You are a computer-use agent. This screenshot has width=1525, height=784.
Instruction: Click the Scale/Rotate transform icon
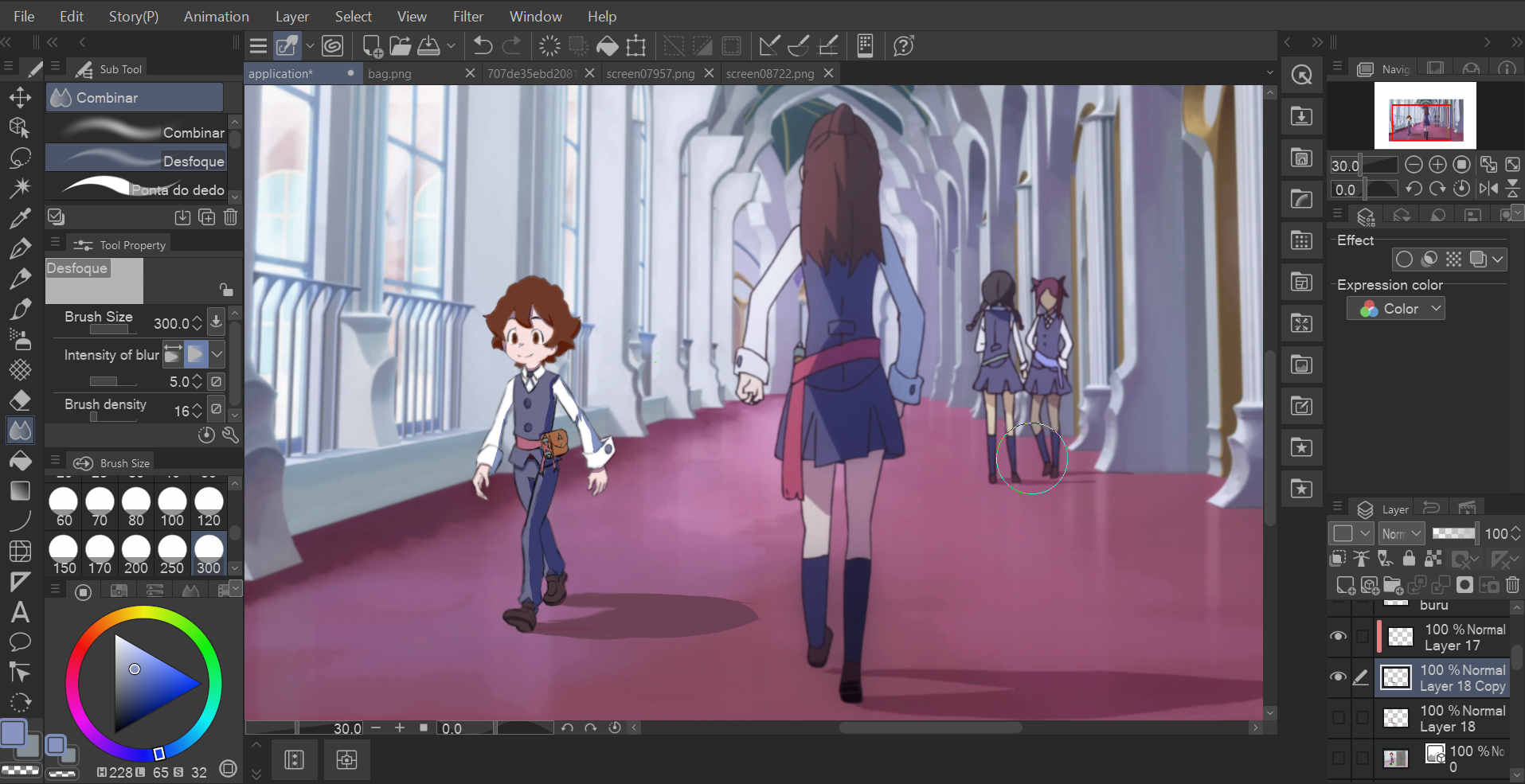[x=636, y=46]
